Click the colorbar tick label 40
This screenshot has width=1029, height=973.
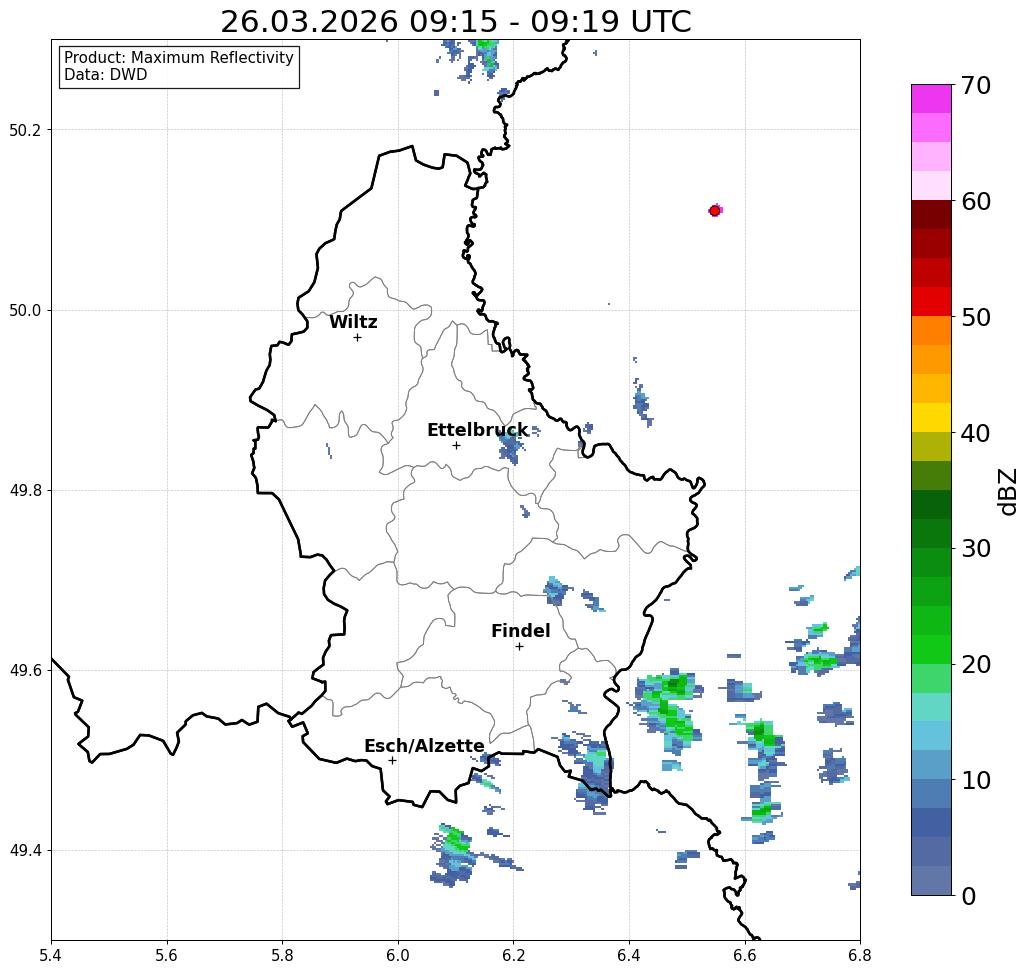coord(976,433)
